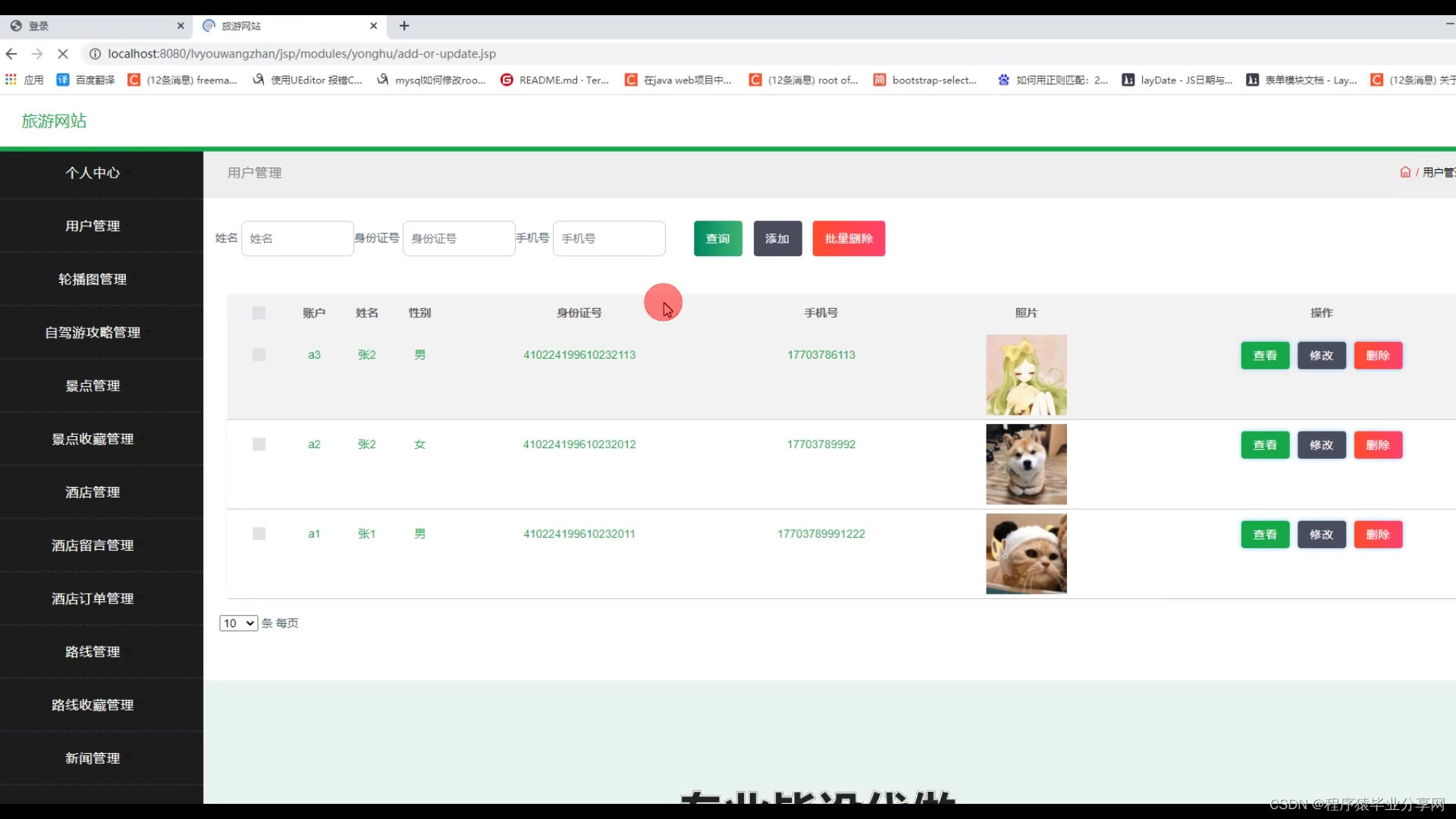1456x819 pixels.
Task: Open the 应用 apps grid bookmark icon
Action: click(11, 80)
